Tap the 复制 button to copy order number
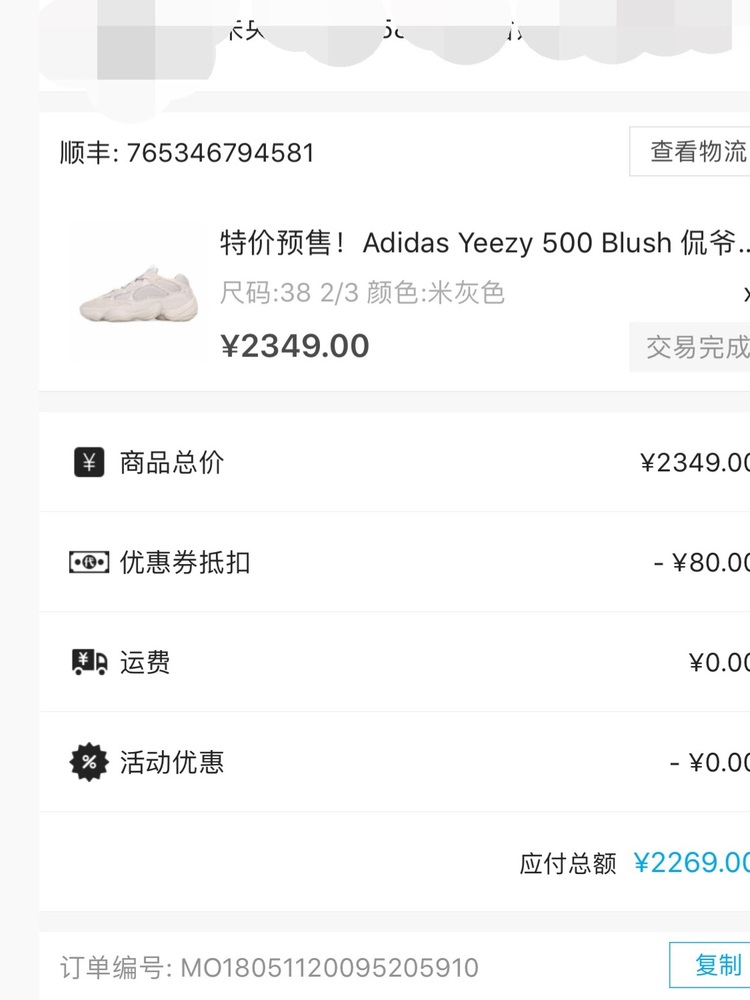 709,964
